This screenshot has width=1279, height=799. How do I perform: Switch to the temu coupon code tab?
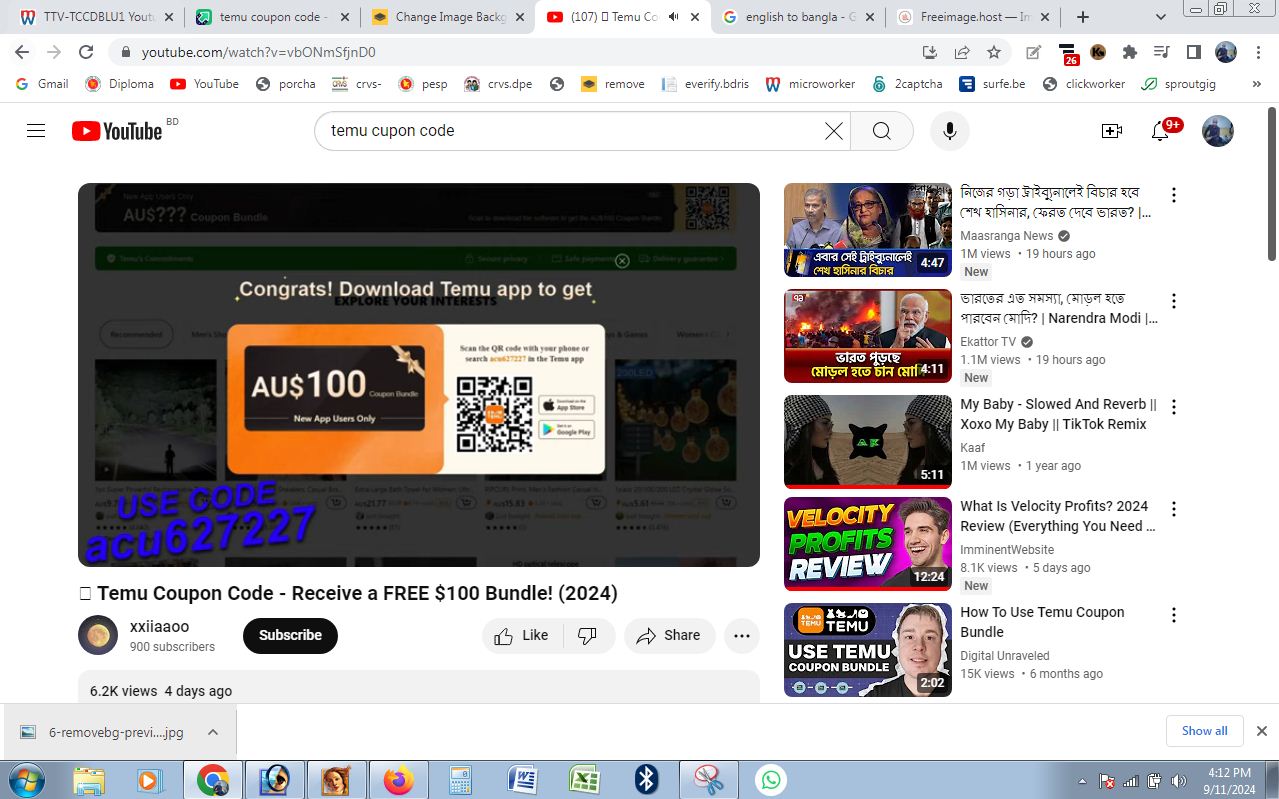[x=272, y=17]
